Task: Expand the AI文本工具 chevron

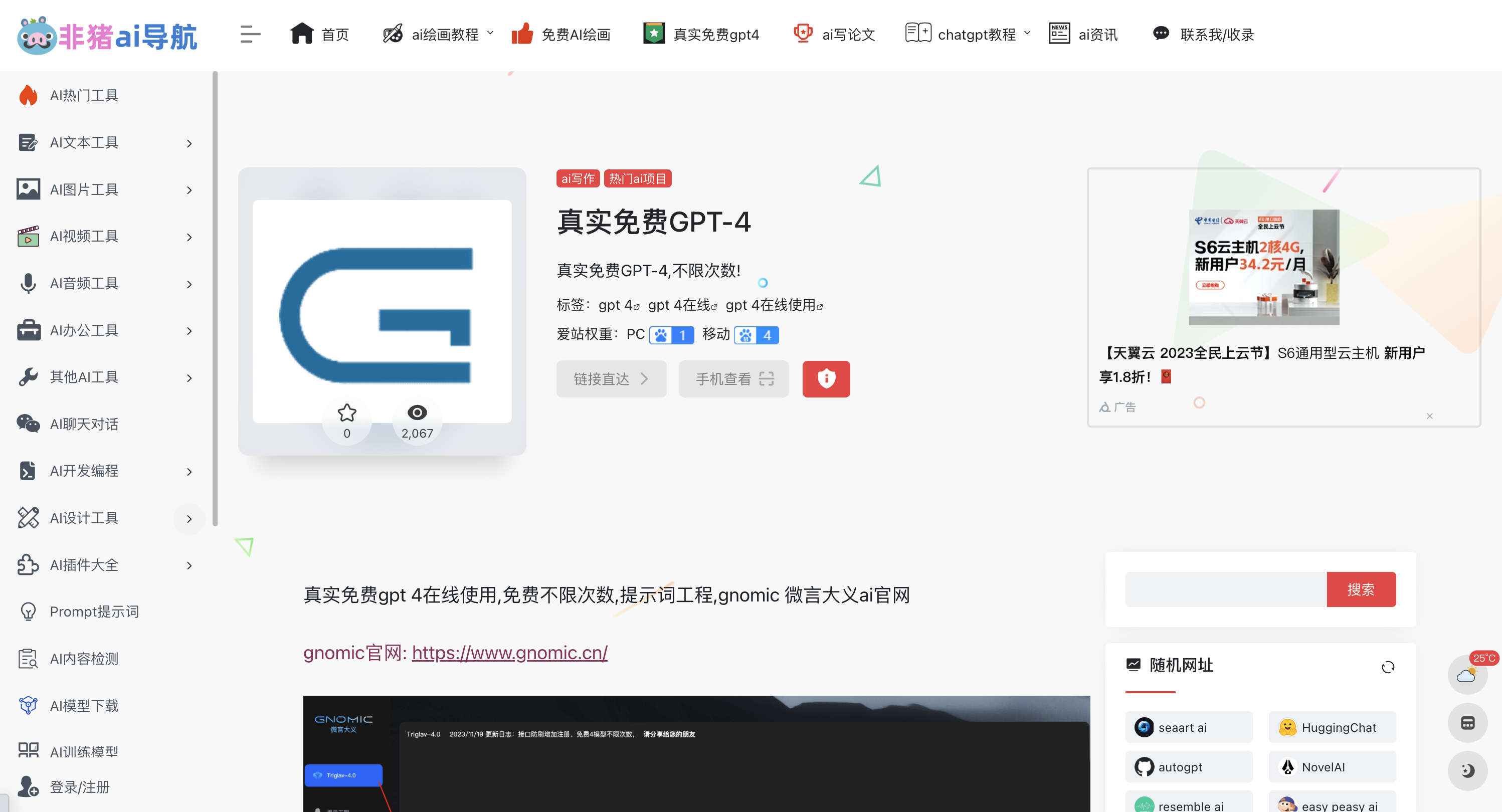Action: pos(190,143)
